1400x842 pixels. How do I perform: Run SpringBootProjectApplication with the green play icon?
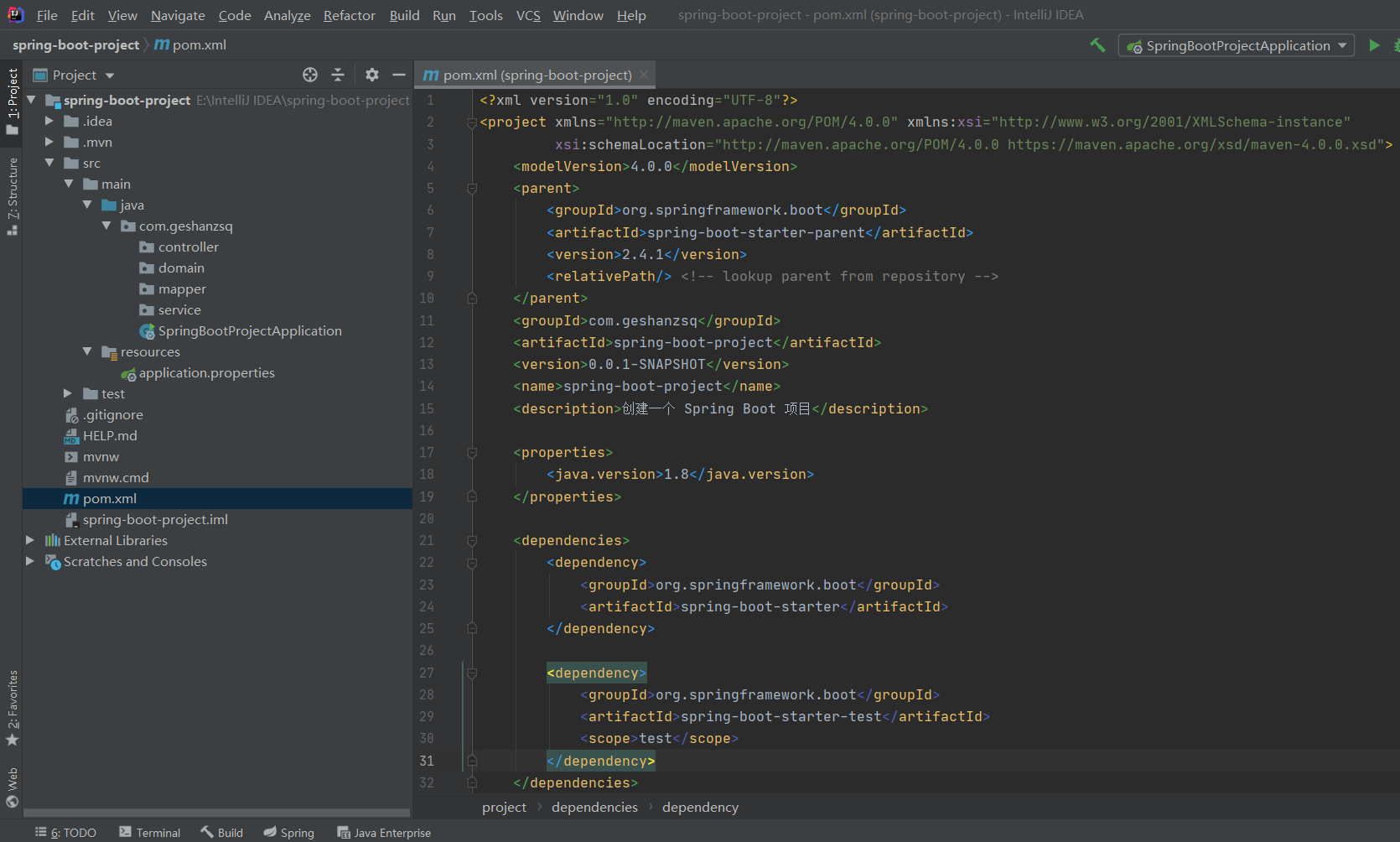[x=1374, y=45]
